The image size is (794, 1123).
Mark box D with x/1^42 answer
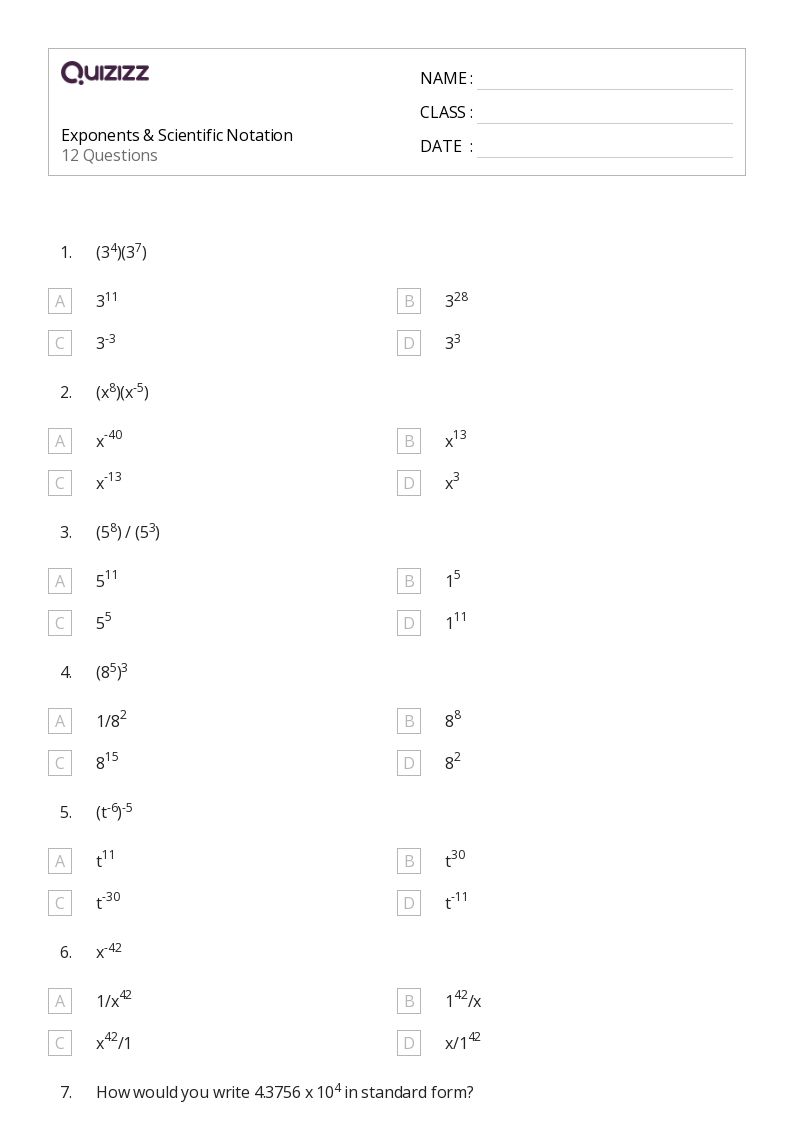pyautogui.click(x=408, y=1043)
